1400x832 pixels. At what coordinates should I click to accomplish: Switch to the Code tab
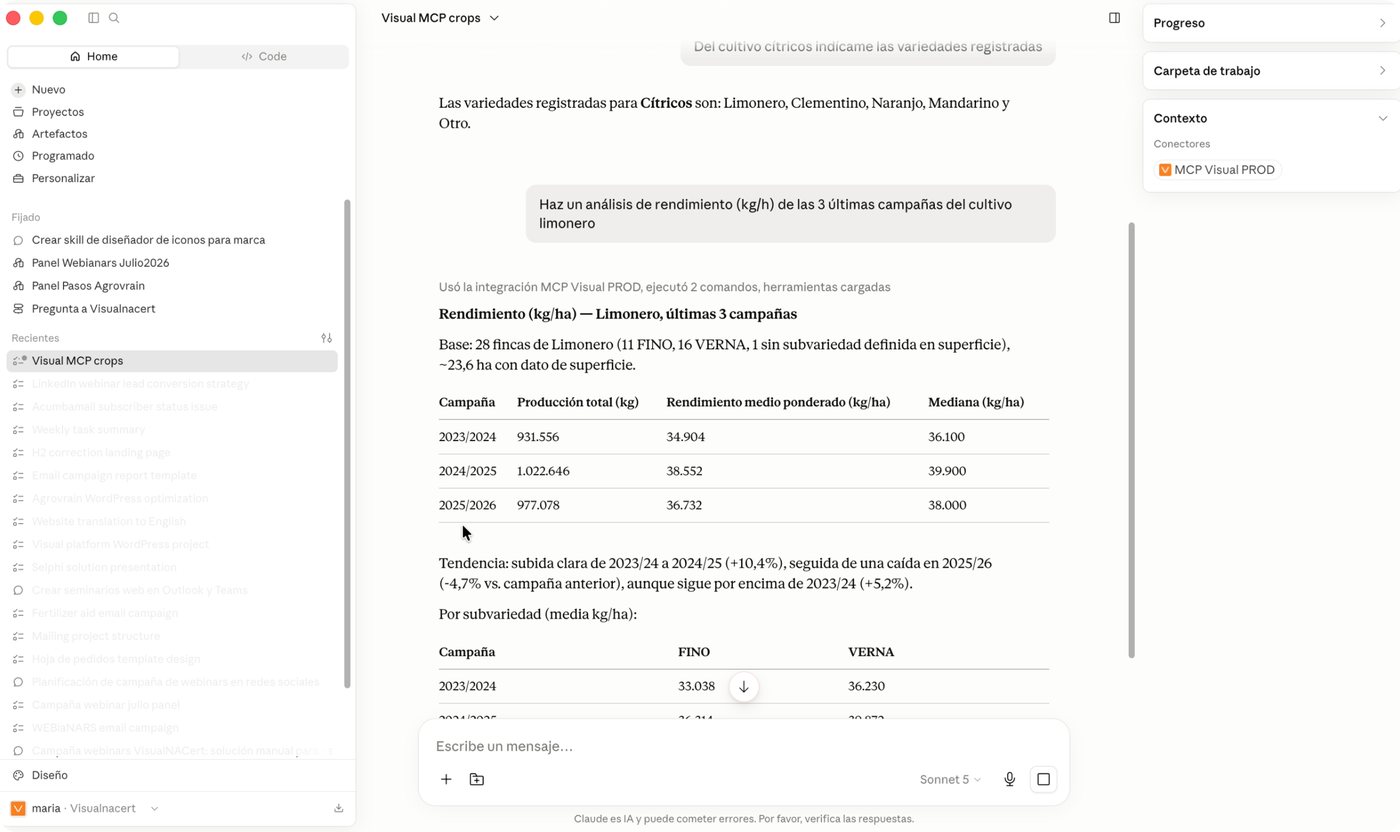(x=264, y=57)
